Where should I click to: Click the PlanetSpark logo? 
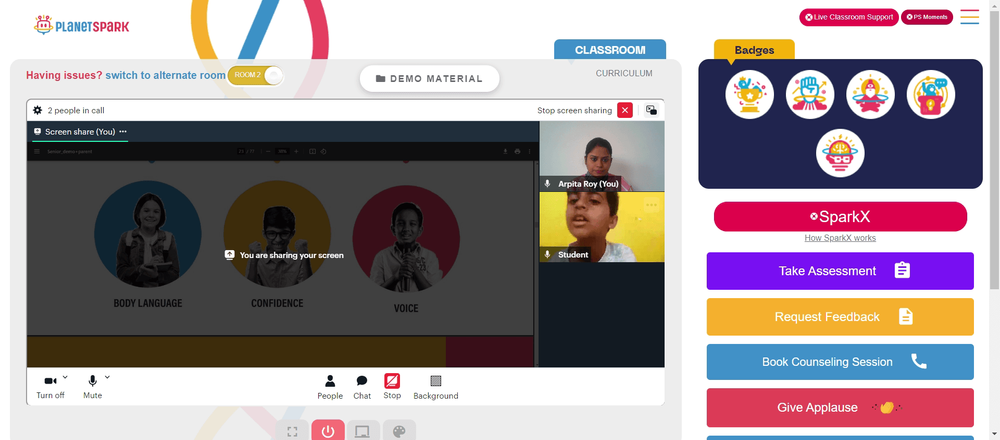point(82,26)
